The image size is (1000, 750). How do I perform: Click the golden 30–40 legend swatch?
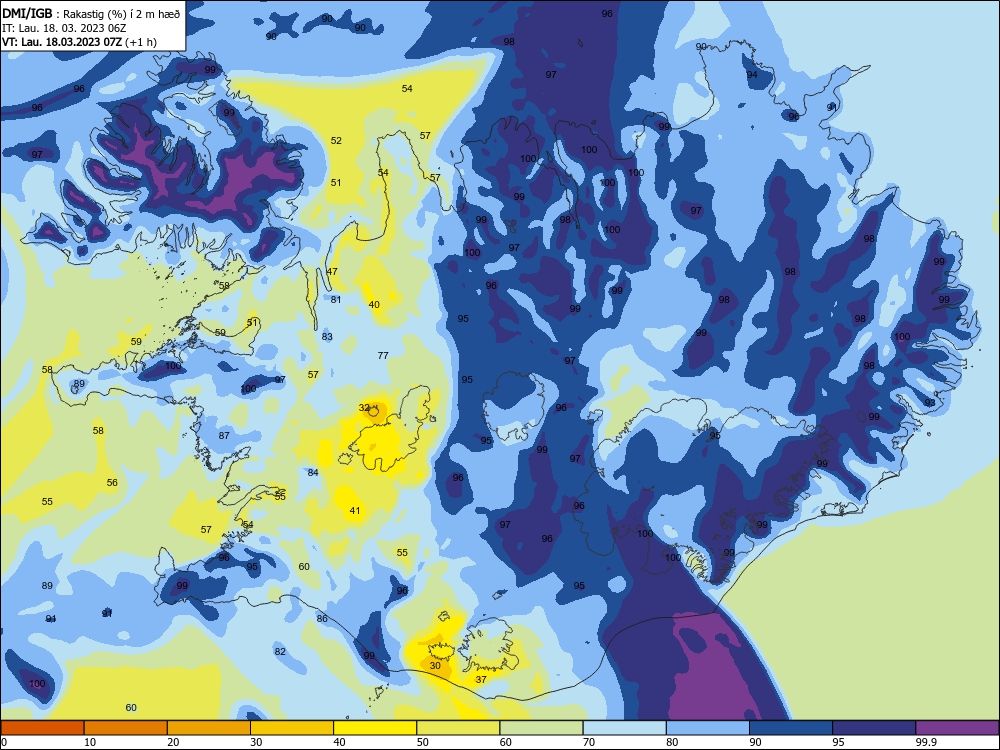pyautogui.click(x=292, y=728)
